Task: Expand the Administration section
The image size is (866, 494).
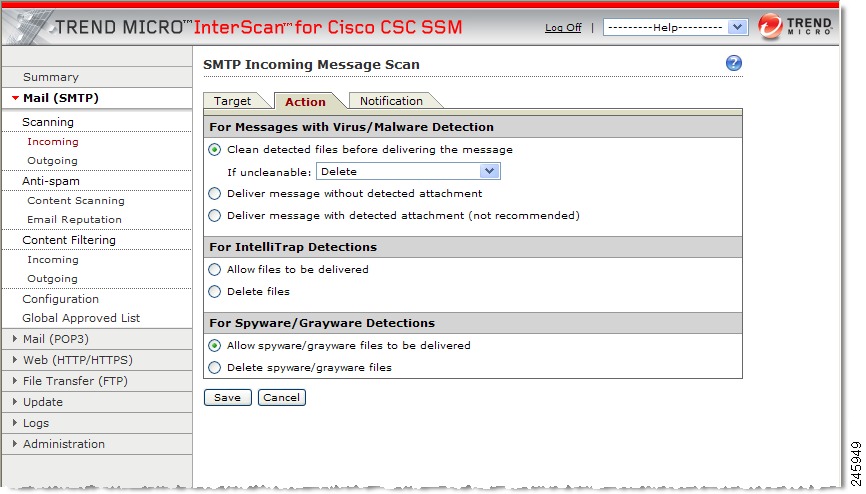Action: click(x=15, y=444)
